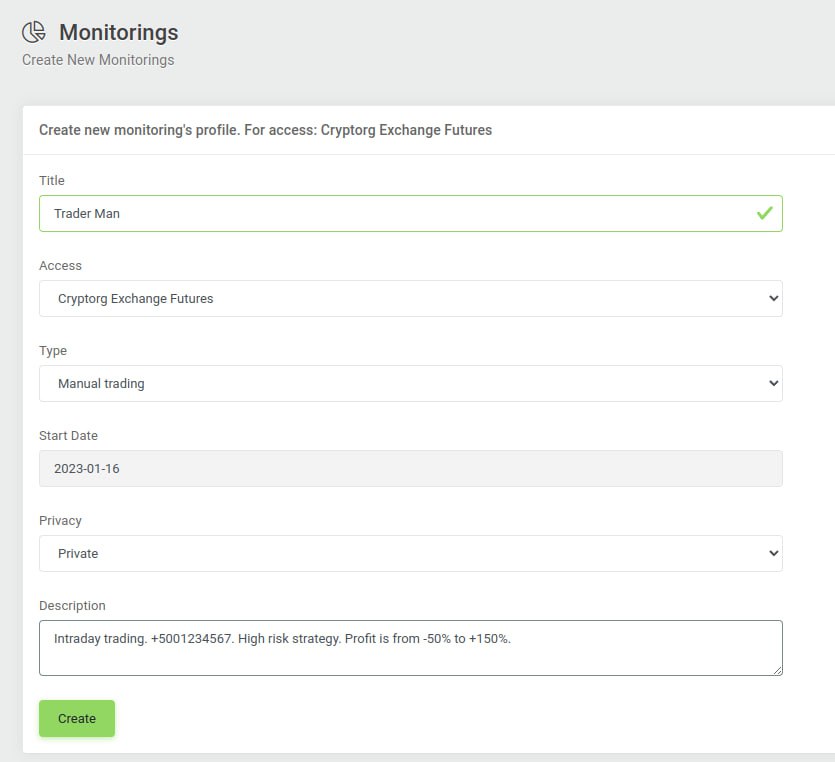The height and width of the screenshot is (762, 835).
Task: Click the Monitorings page heading
Action: (x=119, y=32)
